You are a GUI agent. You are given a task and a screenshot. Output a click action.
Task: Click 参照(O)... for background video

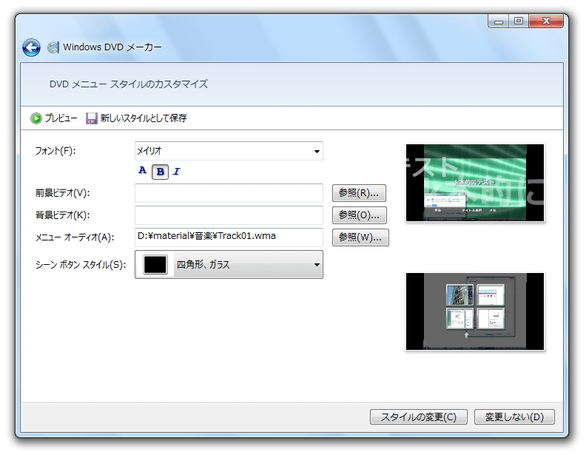coord(359,215)
